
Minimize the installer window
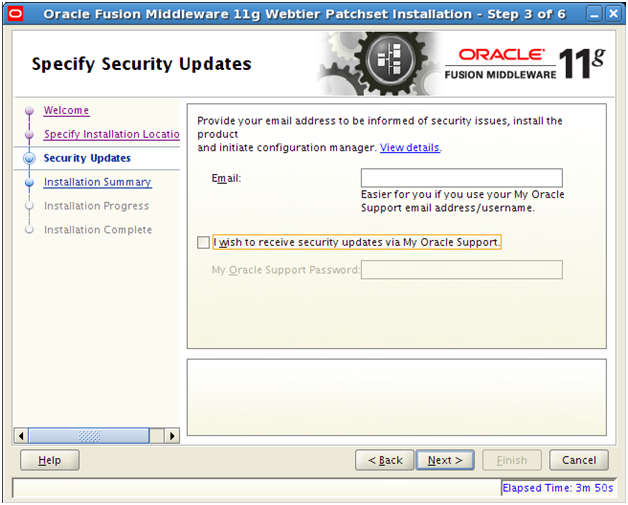(x=594, y=14)
